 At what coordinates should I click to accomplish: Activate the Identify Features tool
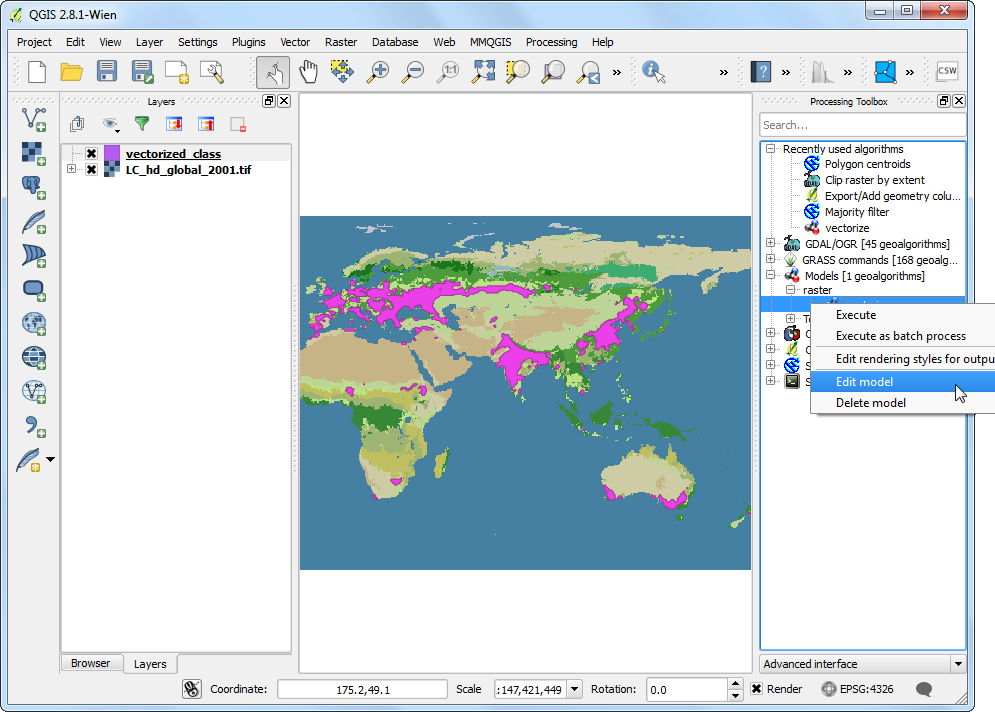pos(654,71)
